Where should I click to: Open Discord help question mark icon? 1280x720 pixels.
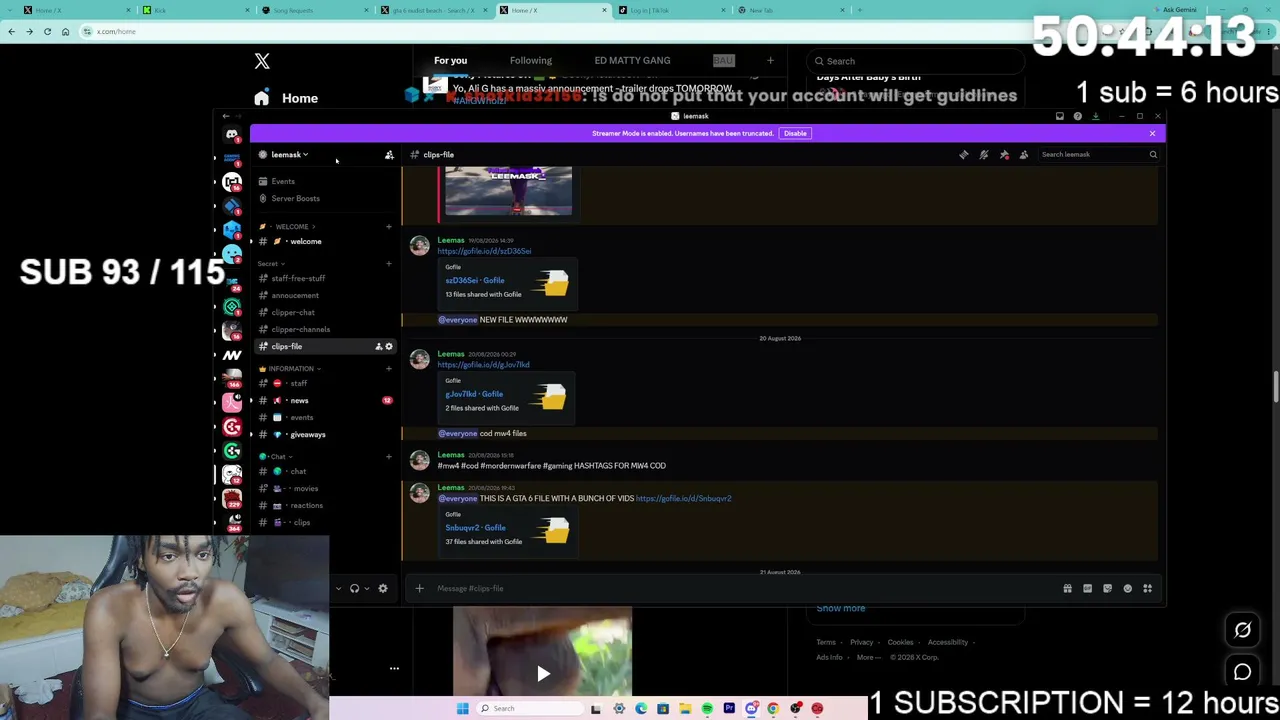coord(1078,116)
